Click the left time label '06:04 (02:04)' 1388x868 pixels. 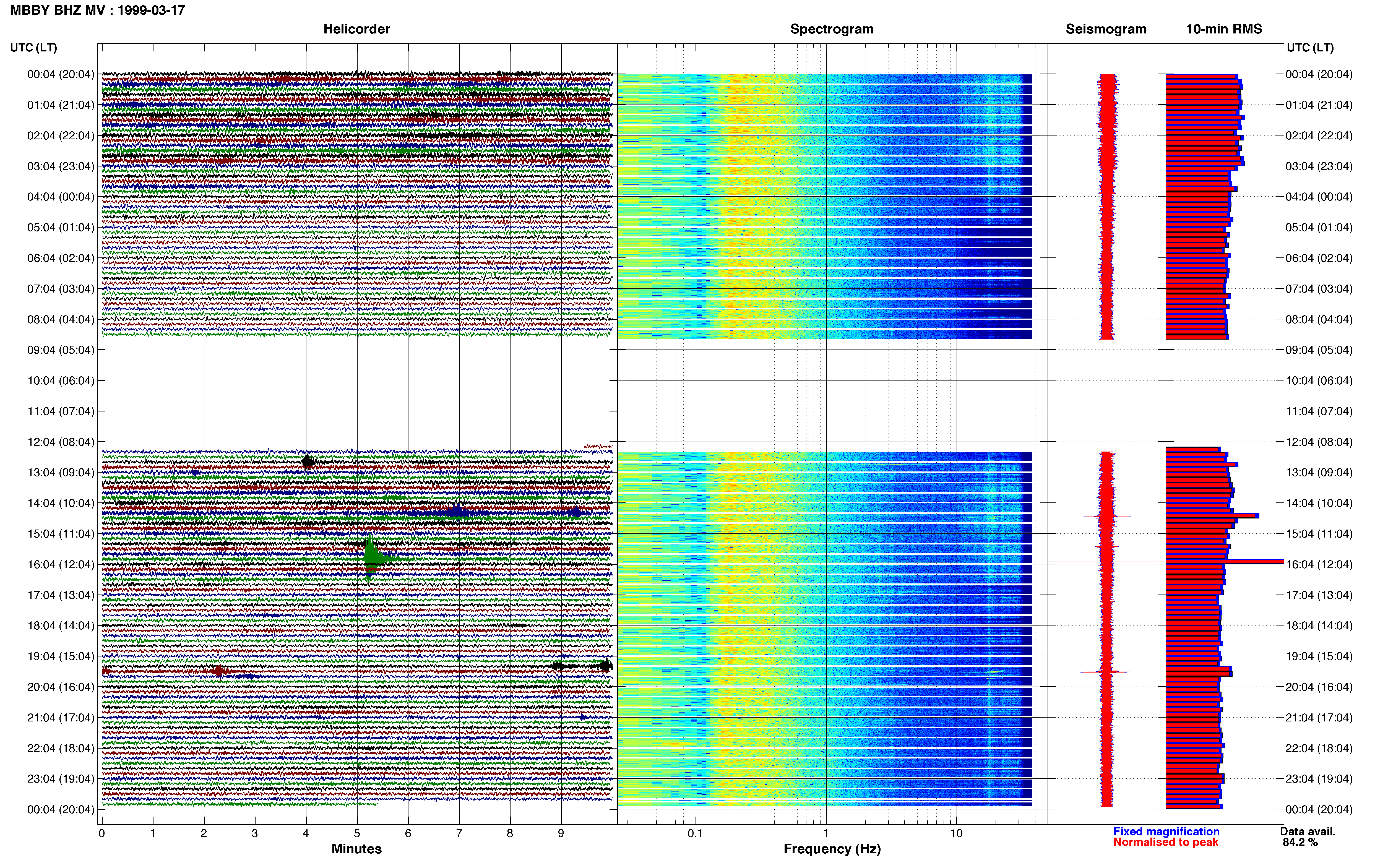click(x=61, y=258)
